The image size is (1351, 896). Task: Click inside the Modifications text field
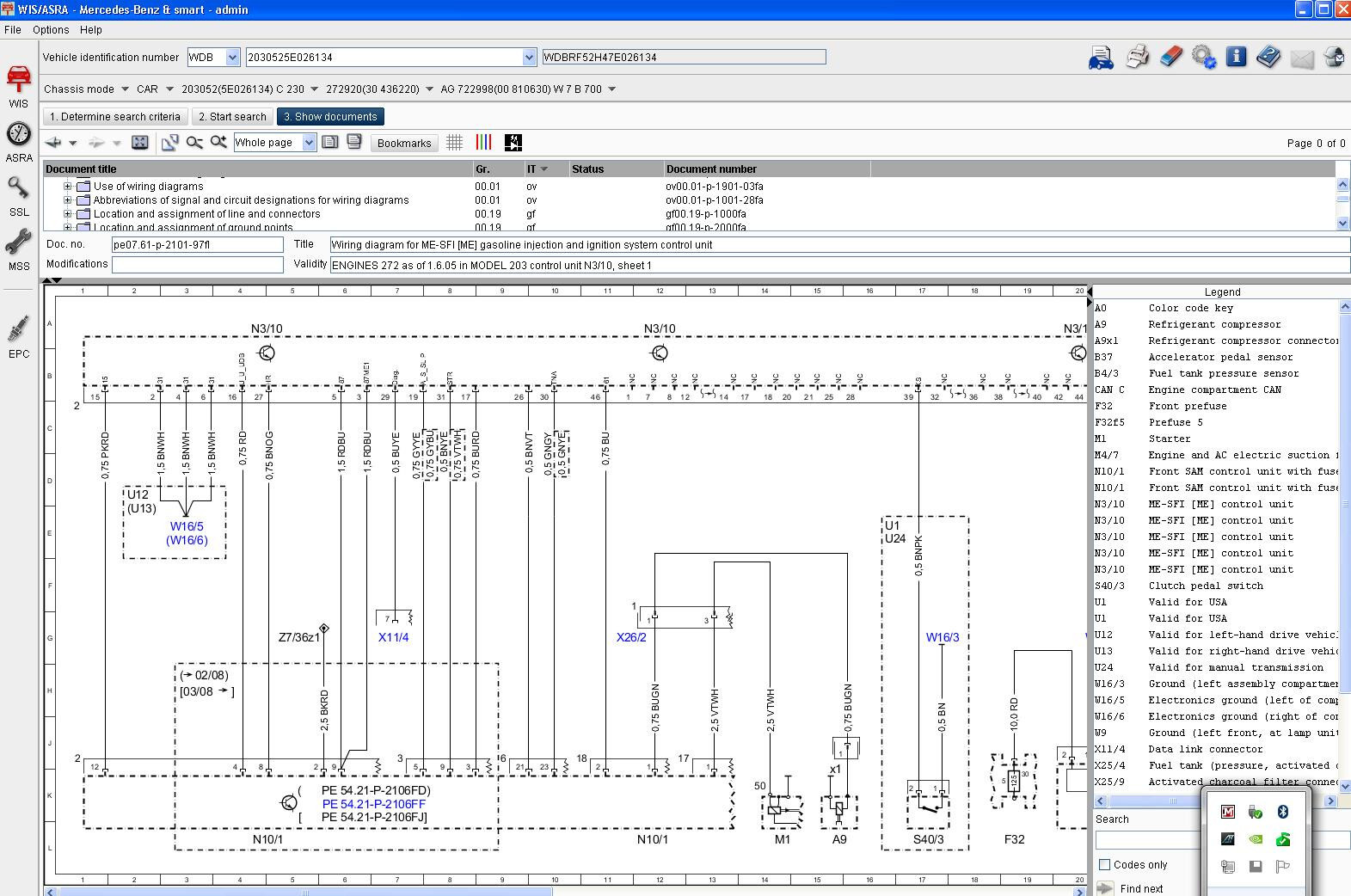197,265
